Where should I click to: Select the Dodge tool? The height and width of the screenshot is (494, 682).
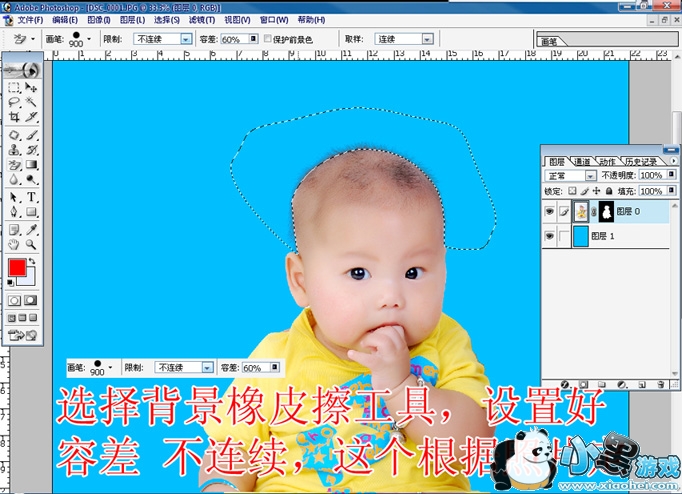coord(31,179)
